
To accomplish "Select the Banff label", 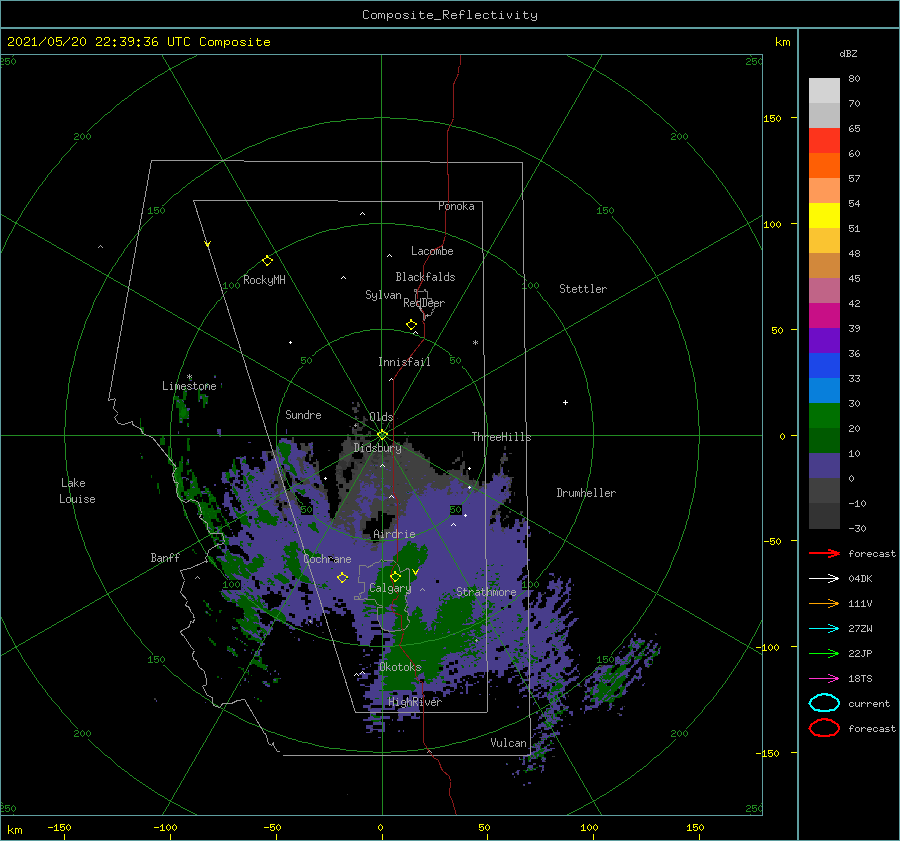I will tap(165, 557).
